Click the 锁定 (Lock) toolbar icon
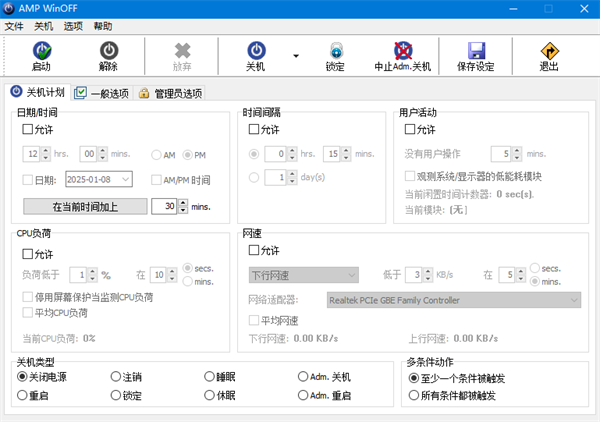The width and height of the screenshot is (600, 422). [336, 51]
